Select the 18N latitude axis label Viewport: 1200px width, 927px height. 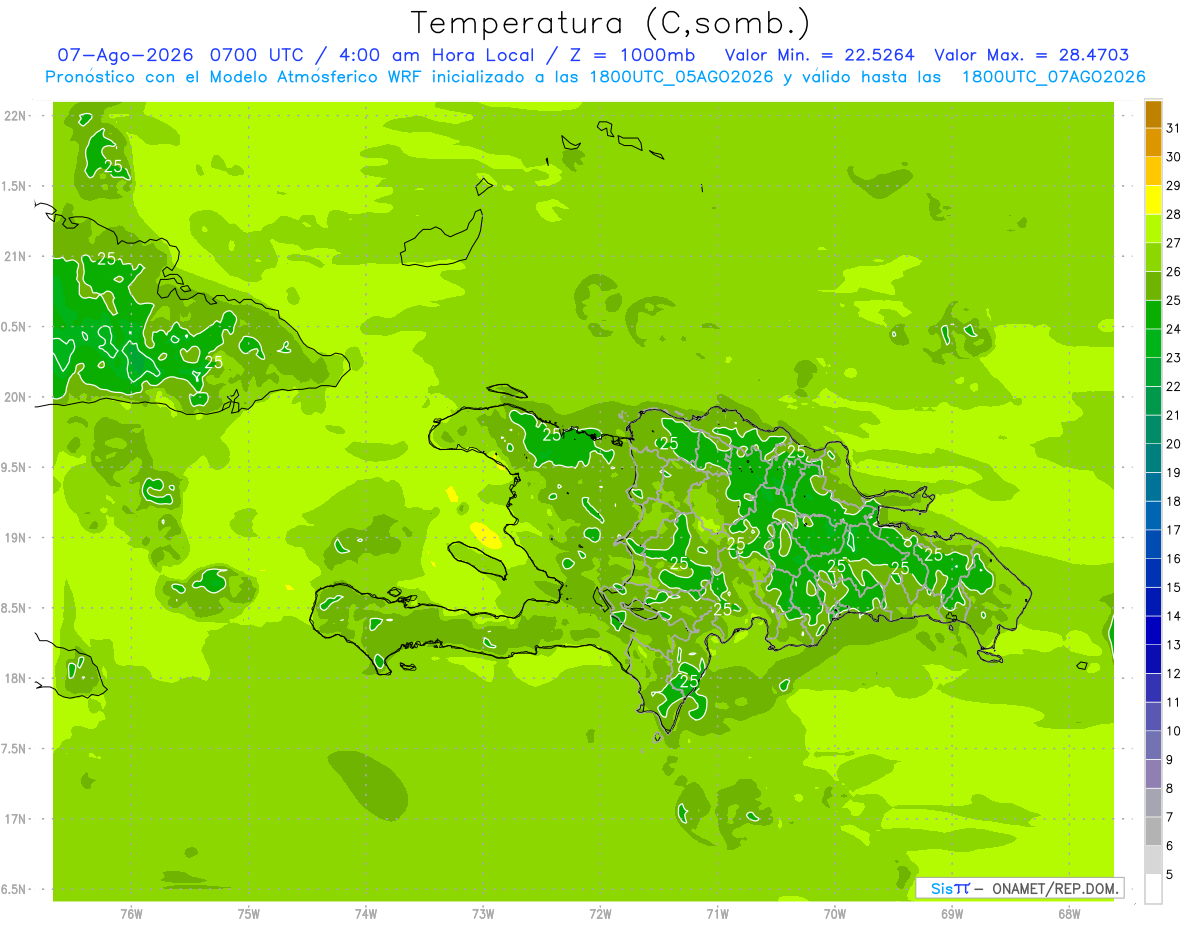pos(16,678)
